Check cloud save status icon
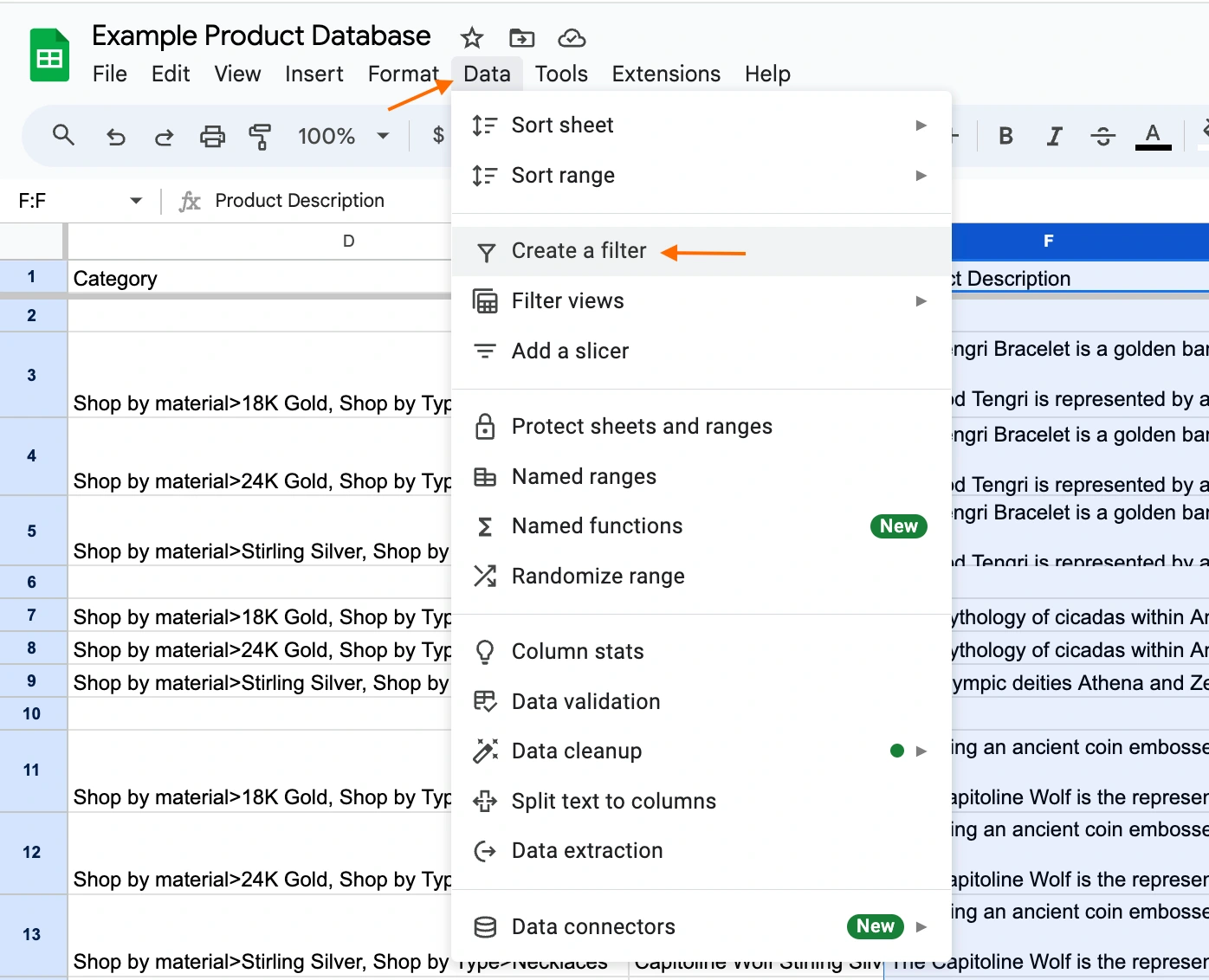The image size is (1209, 980). (572, 38)
